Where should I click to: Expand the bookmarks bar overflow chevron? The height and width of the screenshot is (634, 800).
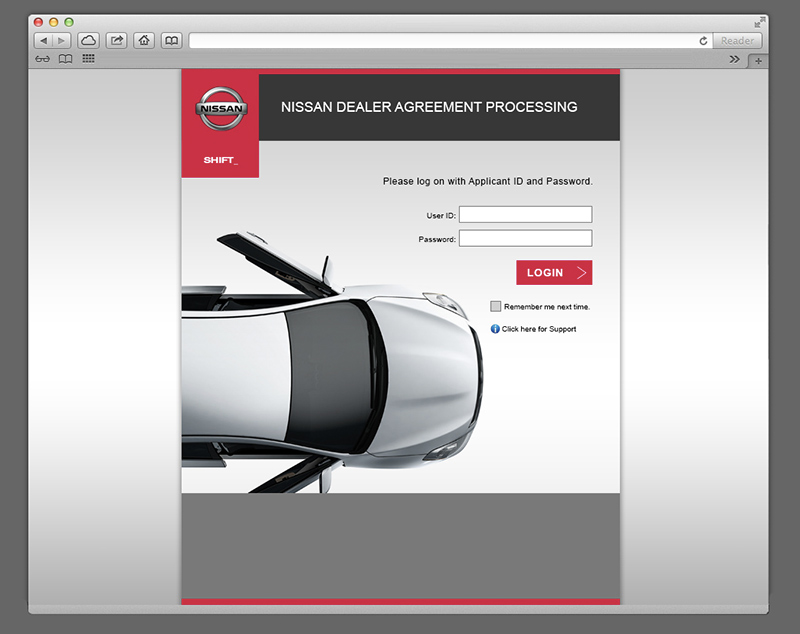pos(735,59)
